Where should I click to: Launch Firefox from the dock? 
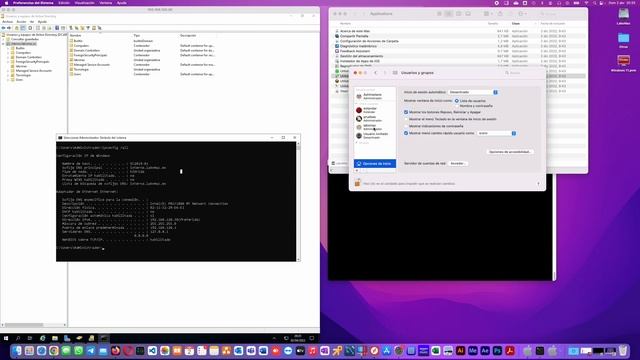[116, 351]
